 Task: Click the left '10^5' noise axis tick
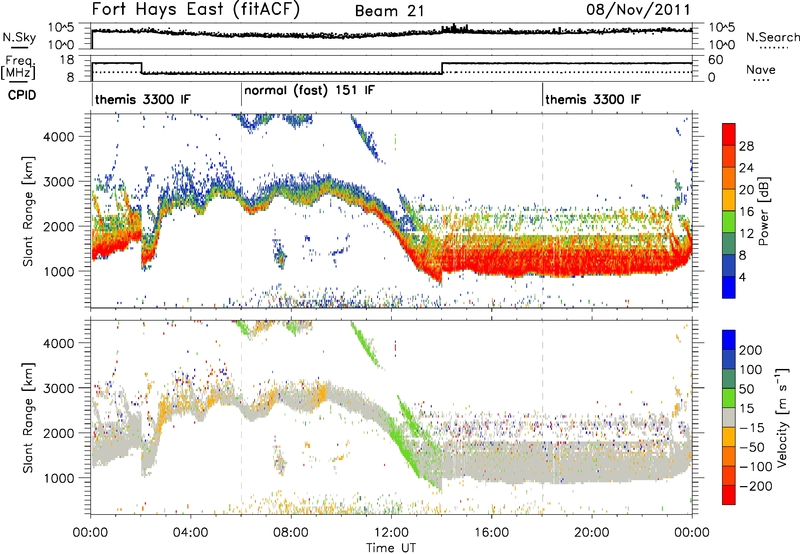[x=61, y=28]
